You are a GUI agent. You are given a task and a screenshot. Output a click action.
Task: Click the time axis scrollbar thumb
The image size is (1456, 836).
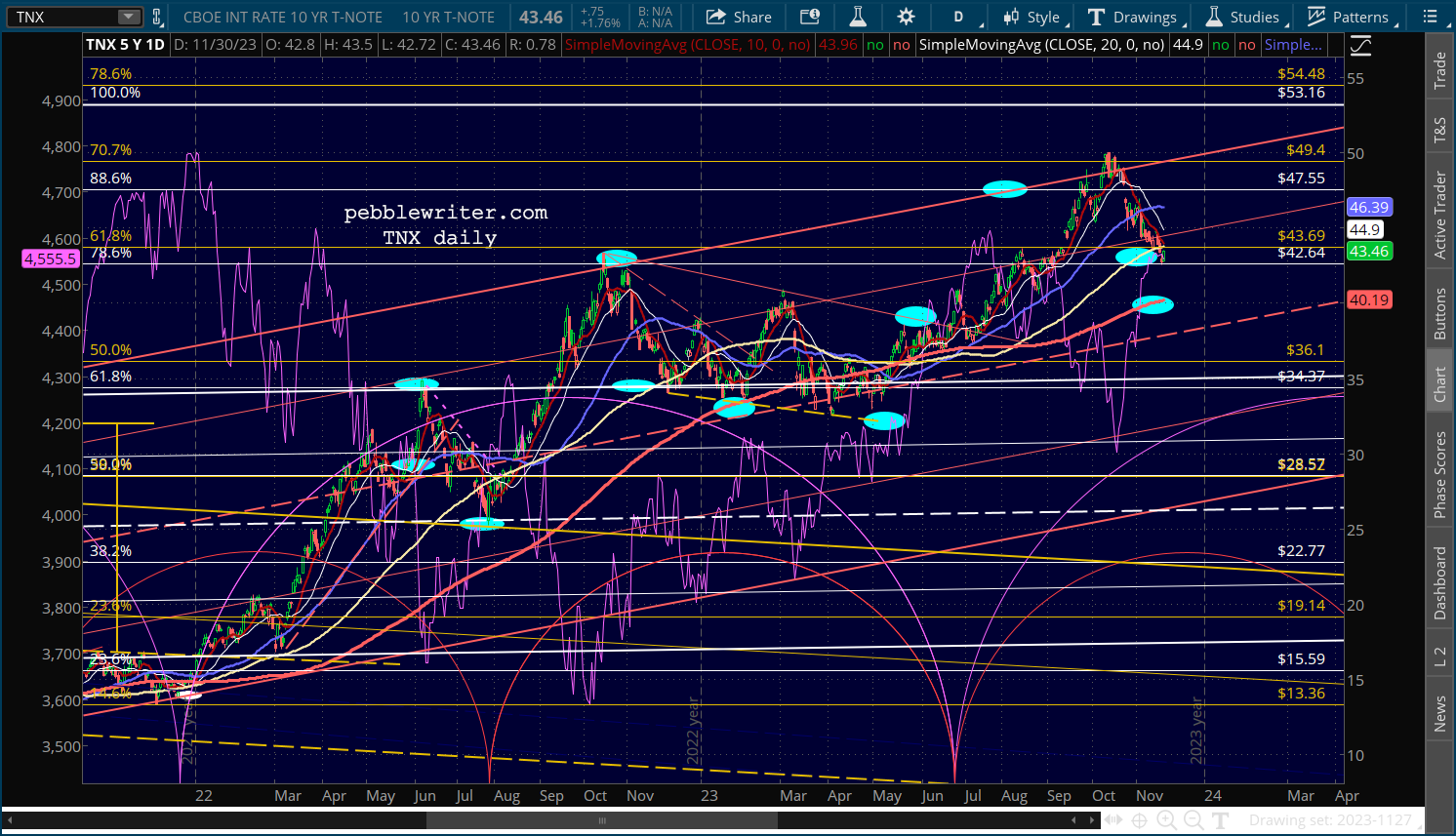pos(602,820)
